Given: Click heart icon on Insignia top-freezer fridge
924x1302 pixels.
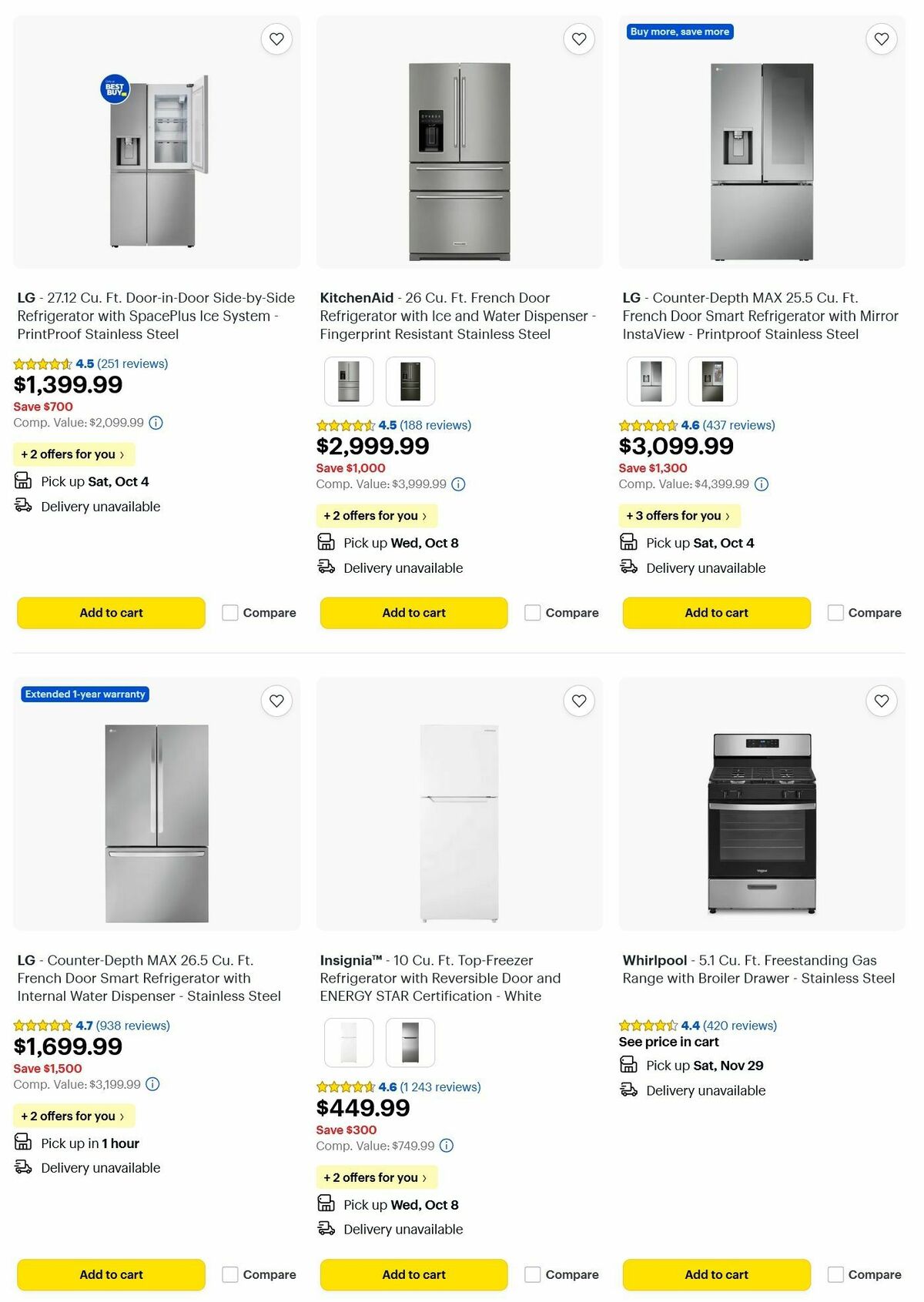Looking at the screenshot, I should point(579,701).
